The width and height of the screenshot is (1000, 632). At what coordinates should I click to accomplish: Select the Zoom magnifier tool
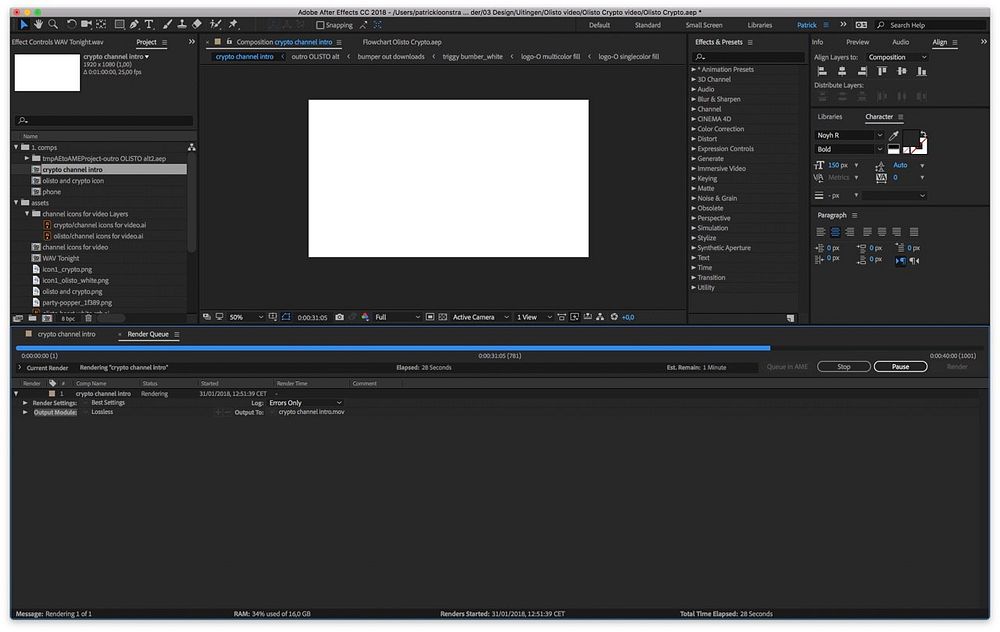52,24
